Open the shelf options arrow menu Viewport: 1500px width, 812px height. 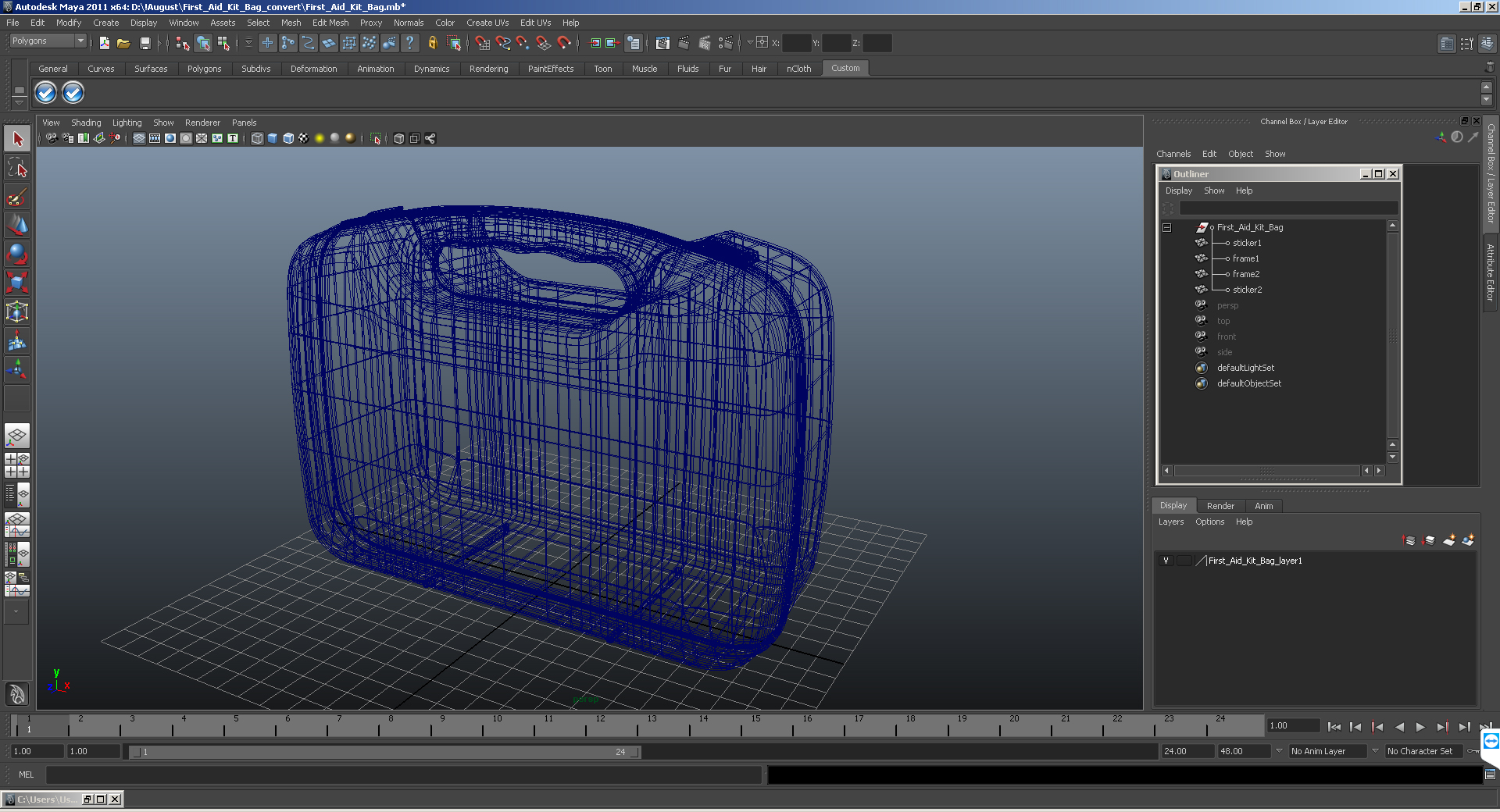pos(20,101)
